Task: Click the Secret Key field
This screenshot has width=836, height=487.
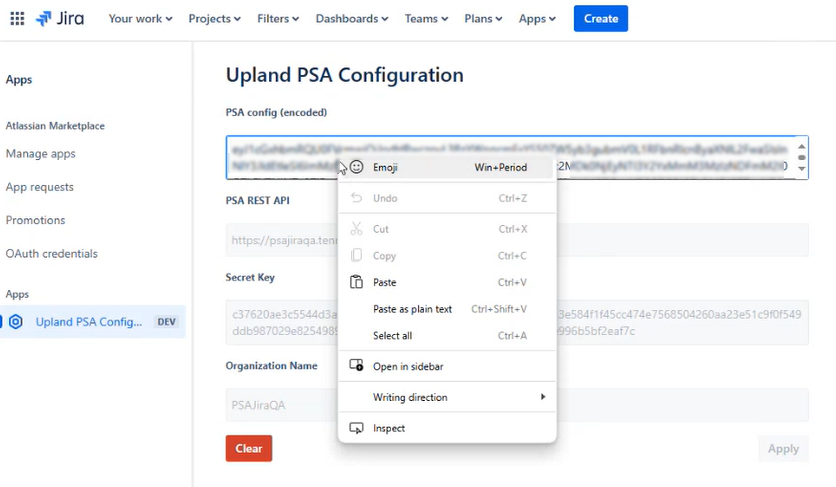Action: [517, 322]
